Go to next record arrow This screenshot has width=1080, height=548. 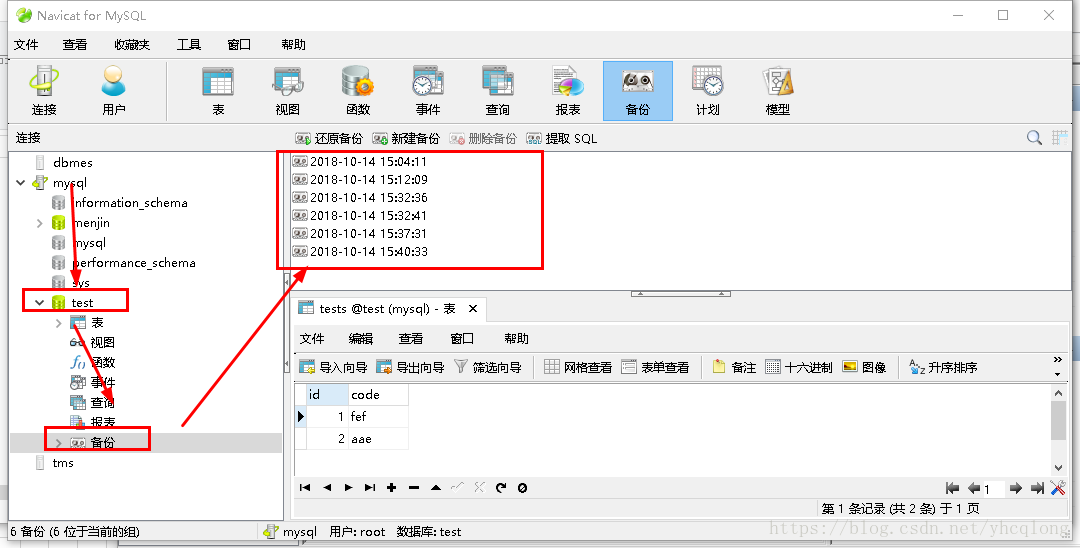tap(349, 487)
